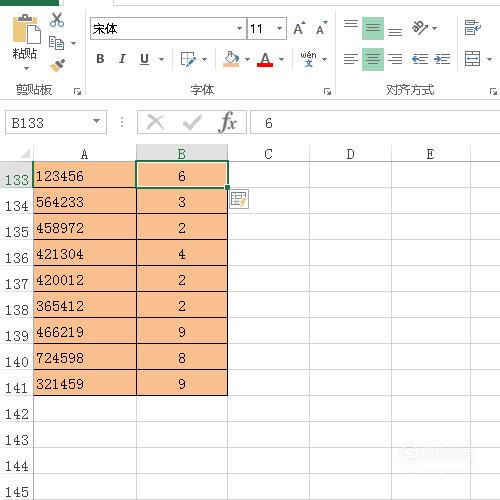Toggle center horizontal alignment
500x500 pixels.
point(373,59)
